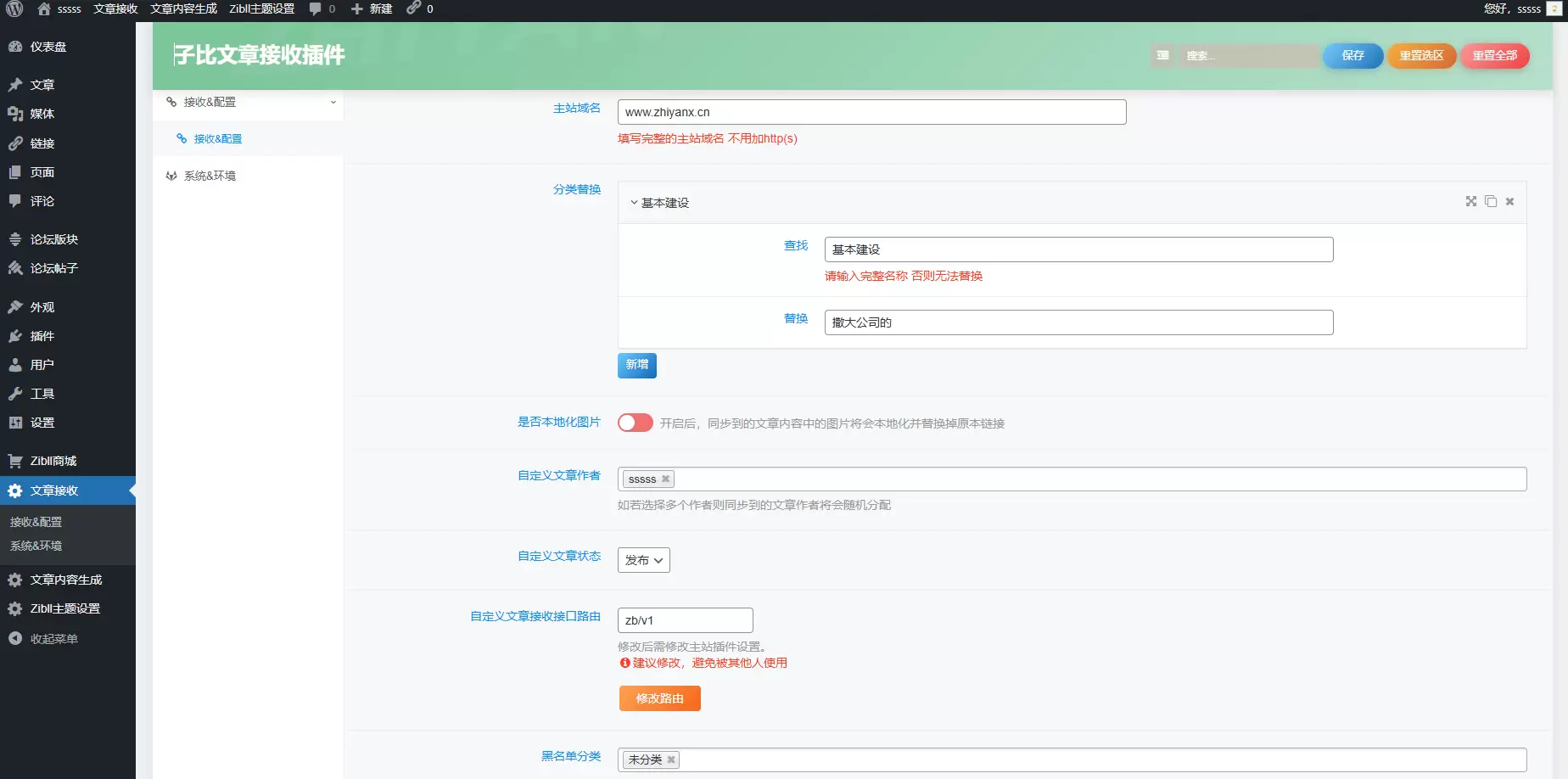1568x779 pixels.
Task: Duplicate the 基本建设 replace item
Action: pos(1491,201)
